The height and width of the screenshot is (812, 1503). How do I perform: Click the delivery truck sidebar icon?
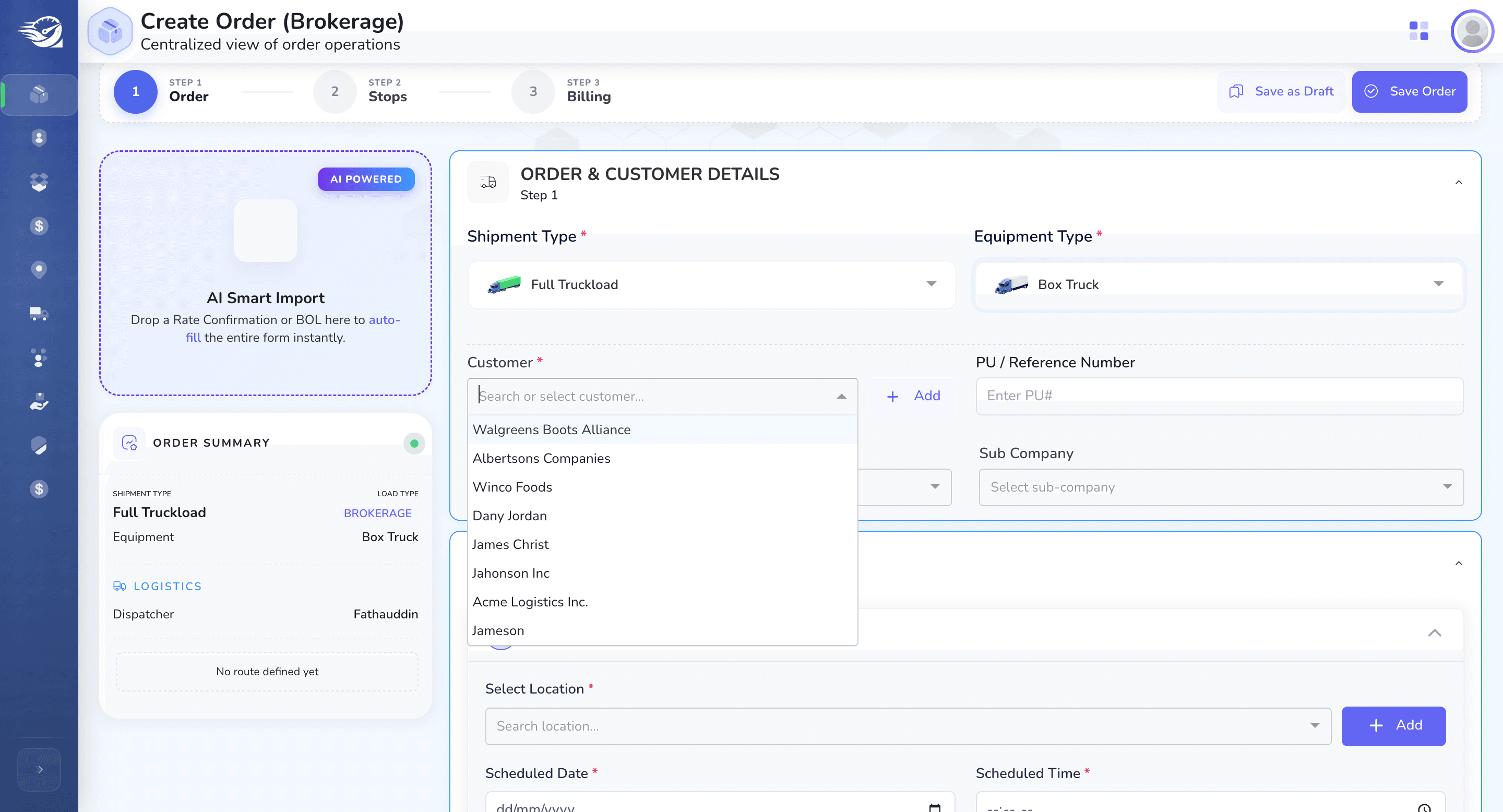(x=39, y=314)
